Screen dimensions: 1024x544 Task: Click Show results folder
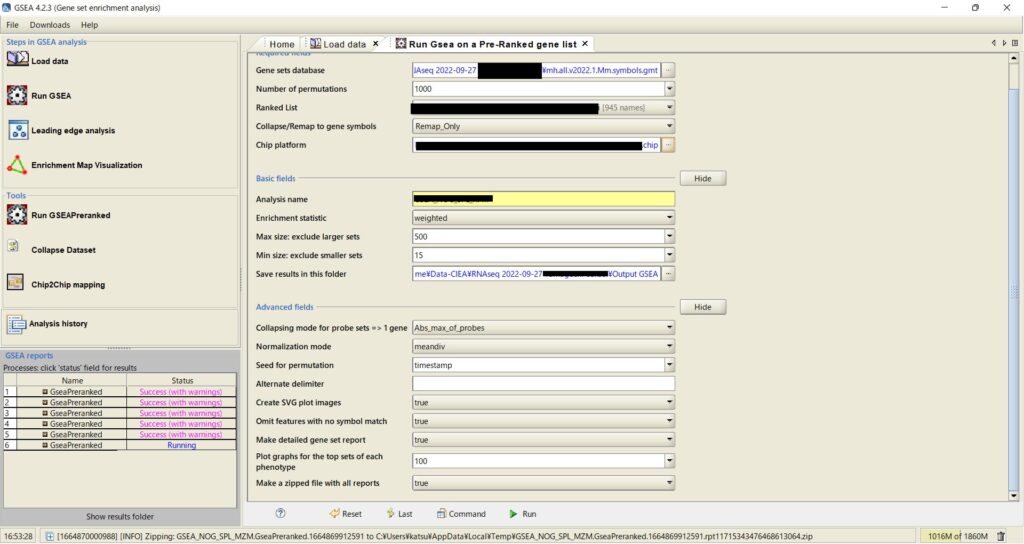click(120, 517)
